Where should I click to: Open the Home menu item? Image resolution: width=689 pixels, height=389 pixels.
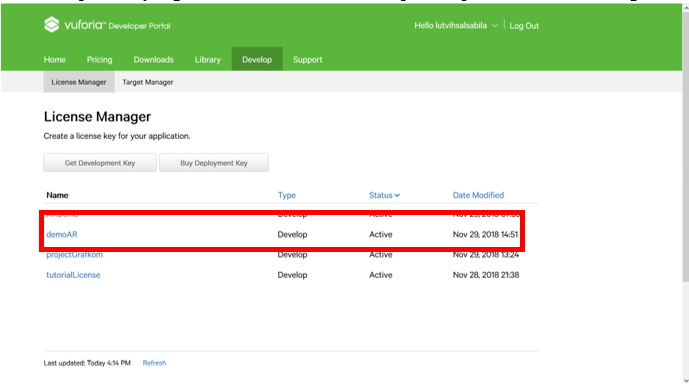54,59
